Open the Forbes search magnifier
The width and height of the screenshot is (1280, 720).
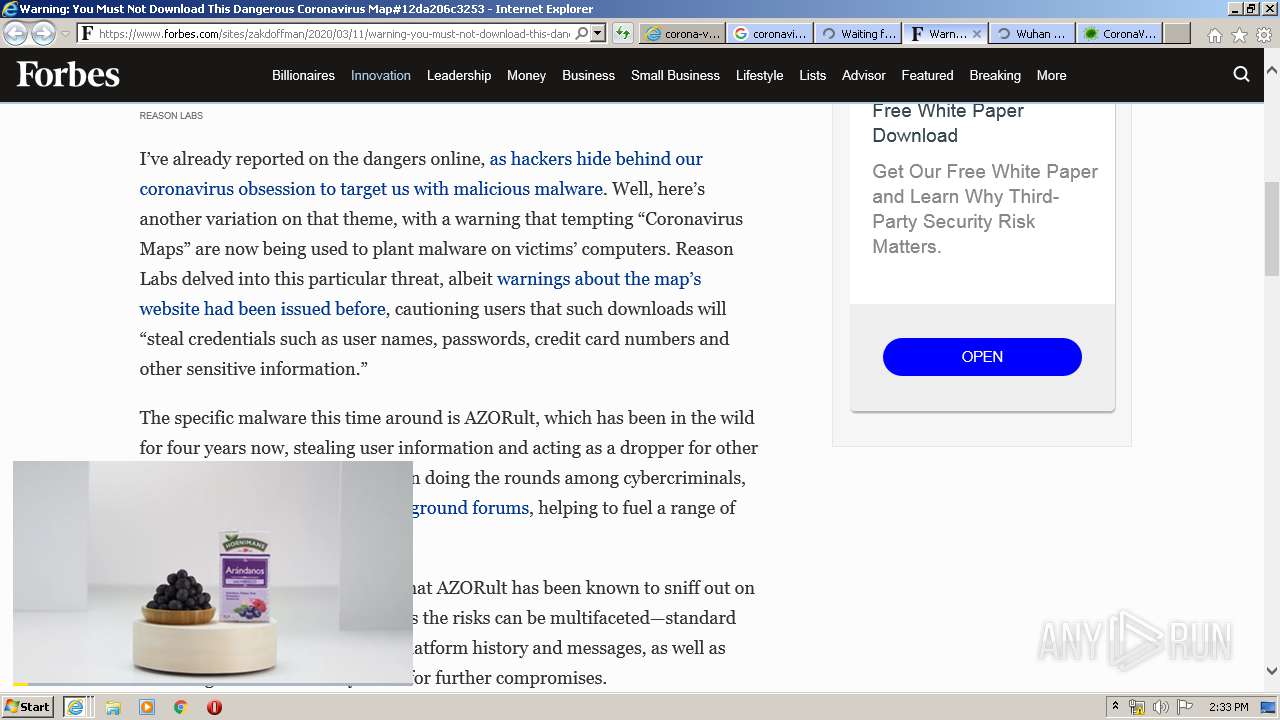pyautogui.click(x=1241, y=74)
